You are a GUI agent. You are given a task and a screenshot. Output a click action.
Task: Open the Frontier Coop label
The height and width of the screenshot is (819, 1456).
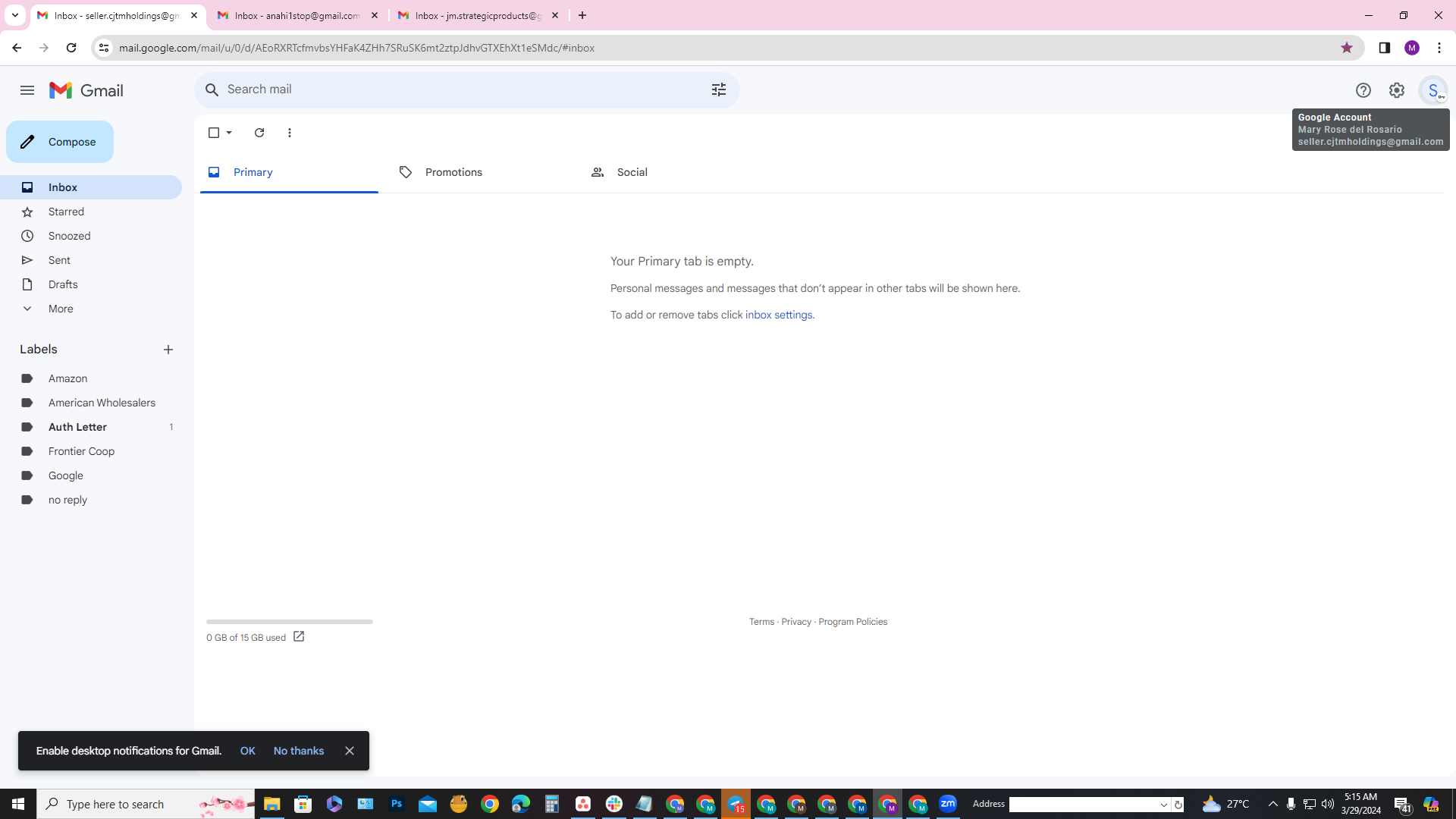point(91,451)
